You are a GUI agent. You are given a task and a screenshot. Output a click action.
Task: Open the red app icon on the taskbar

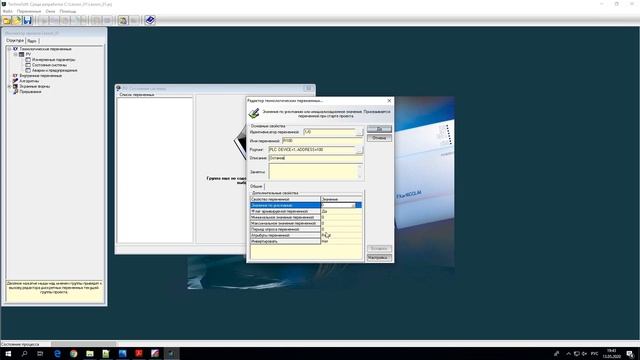pos(139,353)
